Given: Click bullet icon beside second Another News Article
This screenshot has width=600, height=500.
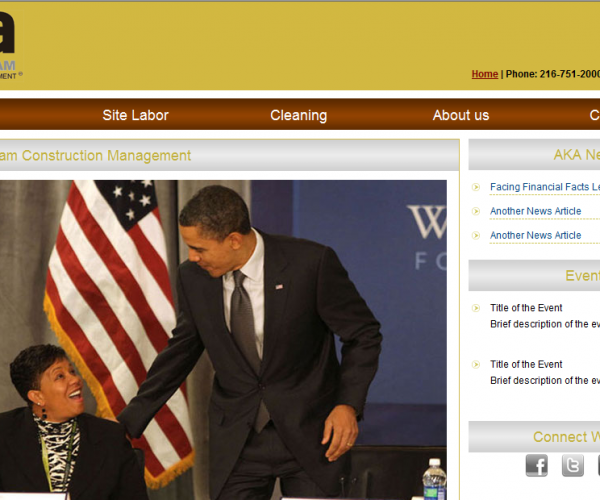Looking at the screenshot, I should point(476,235).
